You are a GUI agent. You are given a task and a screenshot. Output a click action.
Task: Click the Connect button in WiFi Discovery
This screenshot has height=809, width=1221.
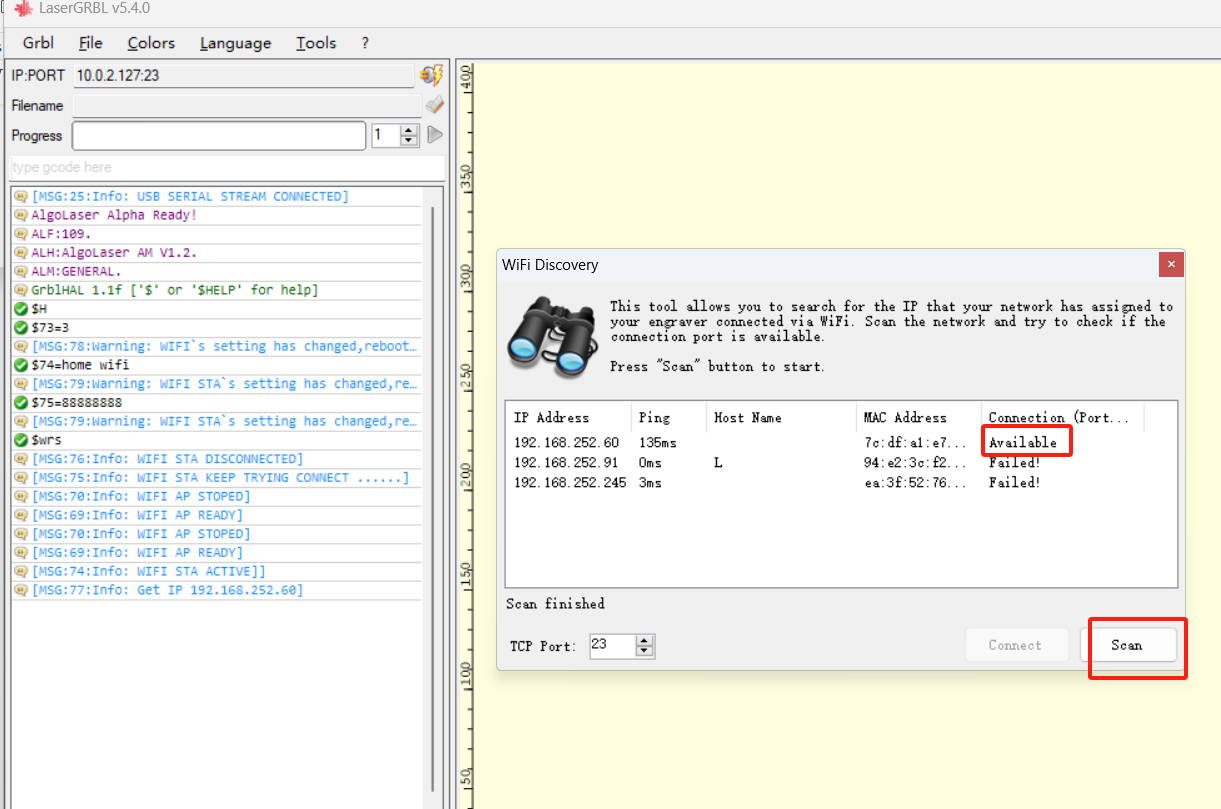pos(1015,645)
